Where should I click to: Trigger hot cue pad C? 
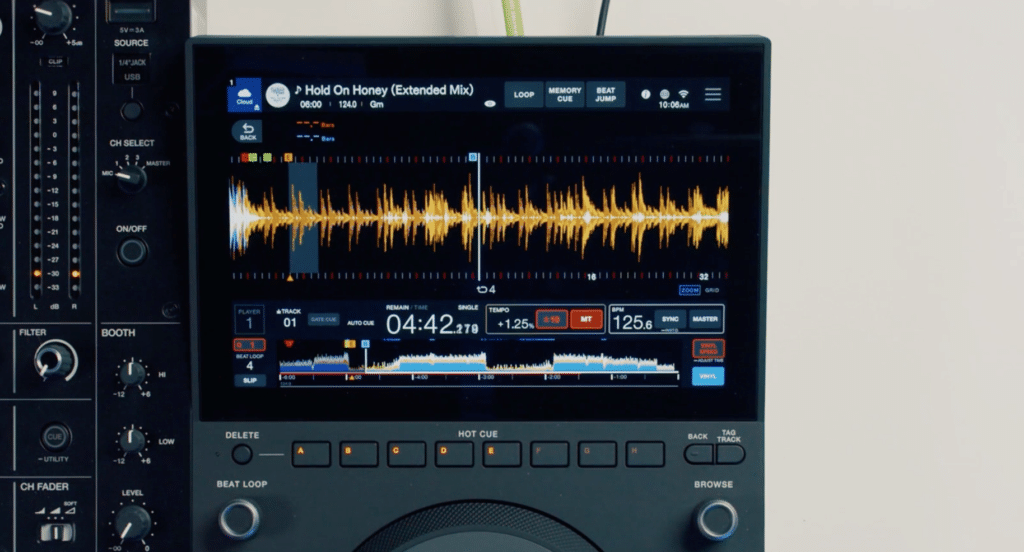pyautogui.click(x=406, y=454)
